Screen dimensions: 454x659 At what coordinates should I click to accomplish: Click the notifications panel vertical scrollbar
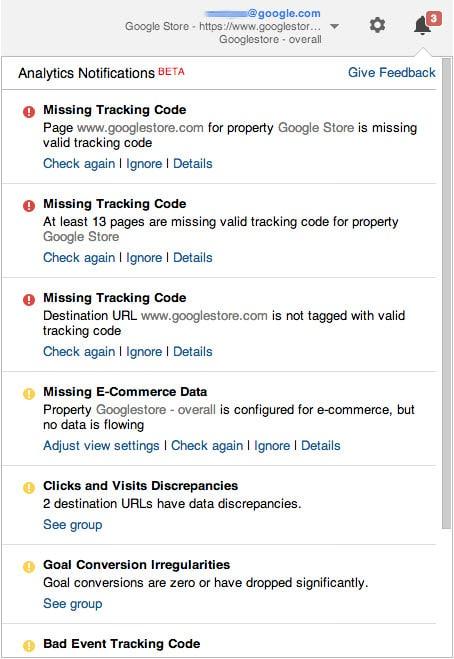tap(446, 294)
